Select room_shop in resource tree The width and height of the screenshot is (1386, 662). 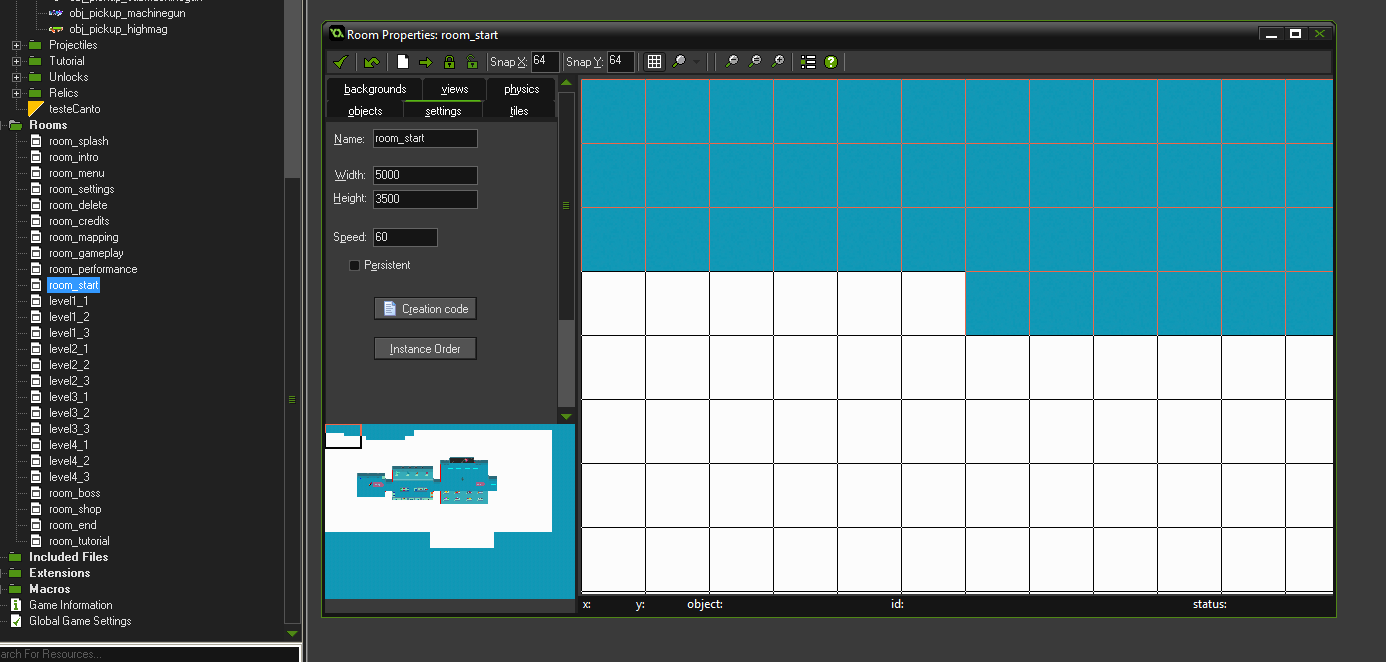75,509
